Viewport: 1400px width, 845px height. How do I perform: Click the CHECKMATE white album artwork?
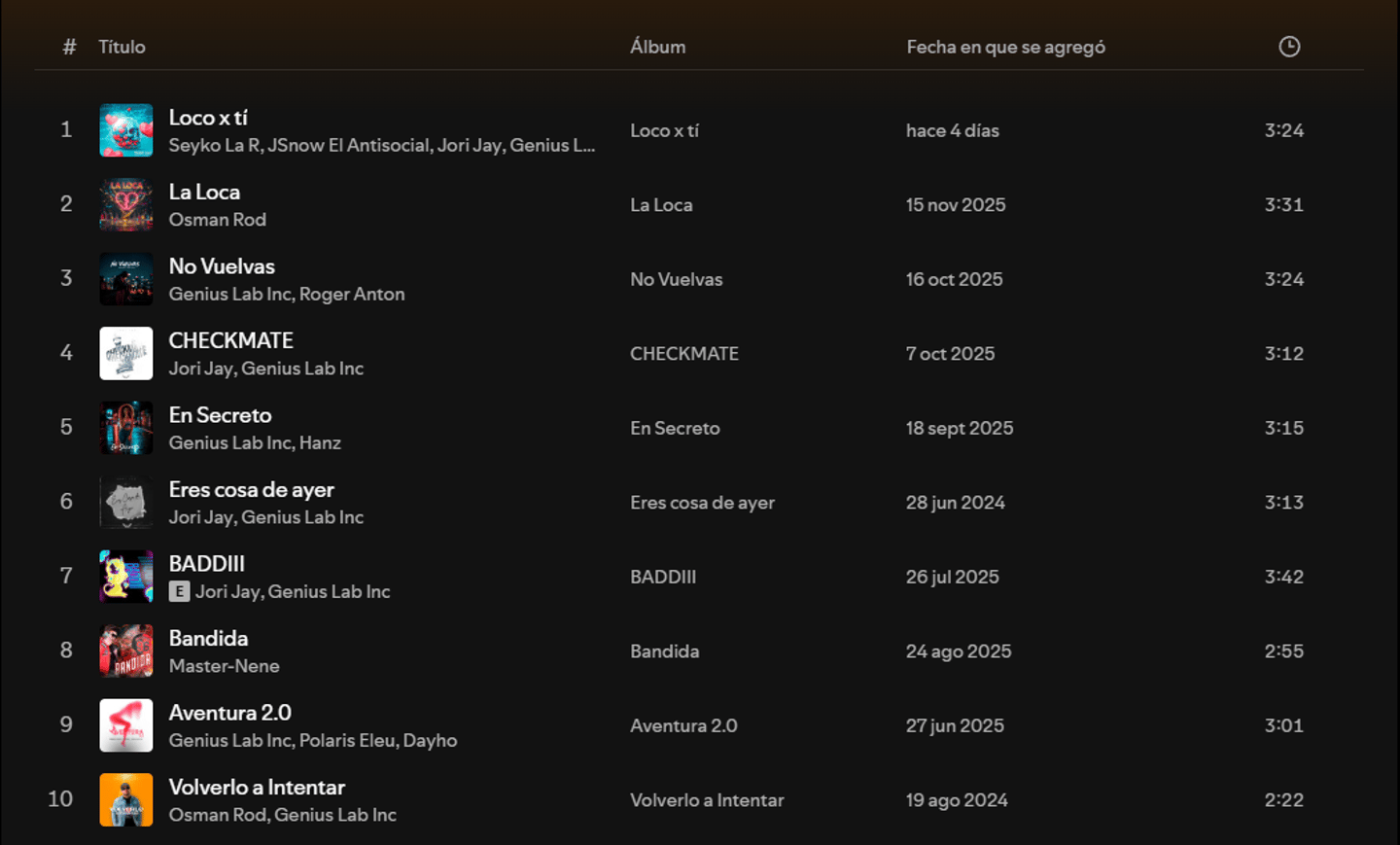(126, 353)
